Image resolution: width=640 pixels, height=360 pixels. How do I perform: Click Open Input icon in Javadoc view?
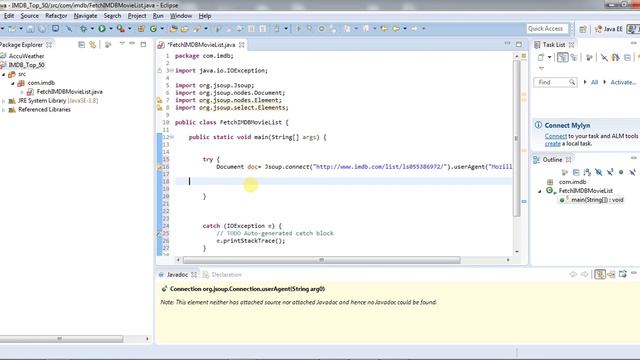click(x=611, y=274)
